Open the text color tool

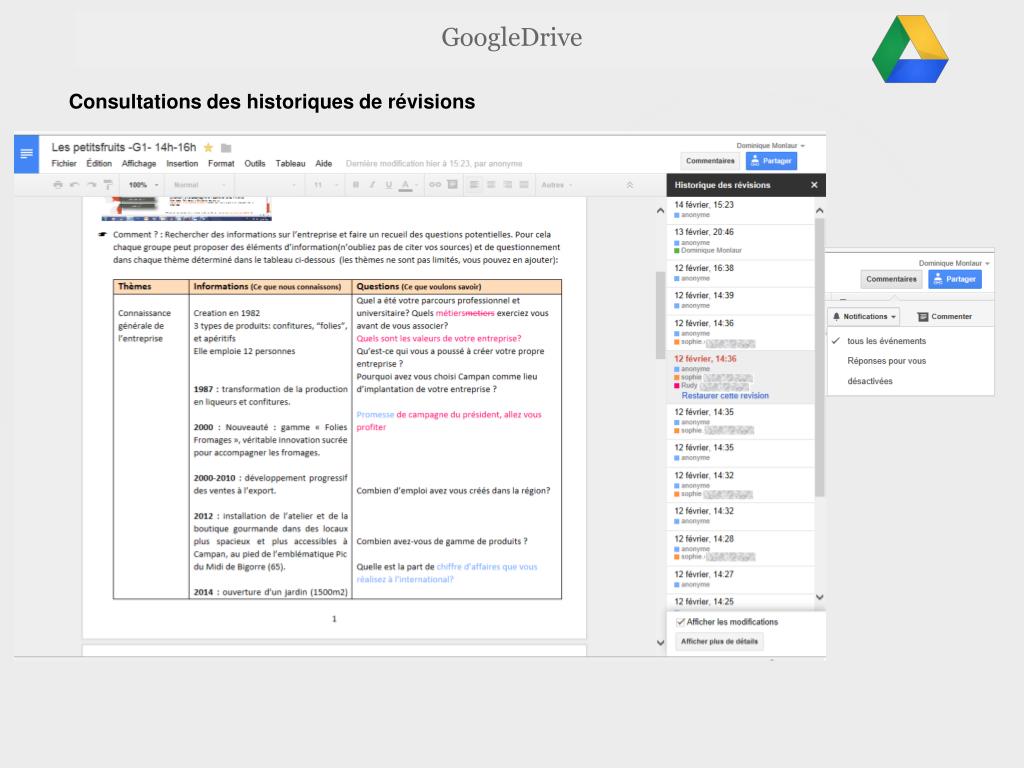406,185
